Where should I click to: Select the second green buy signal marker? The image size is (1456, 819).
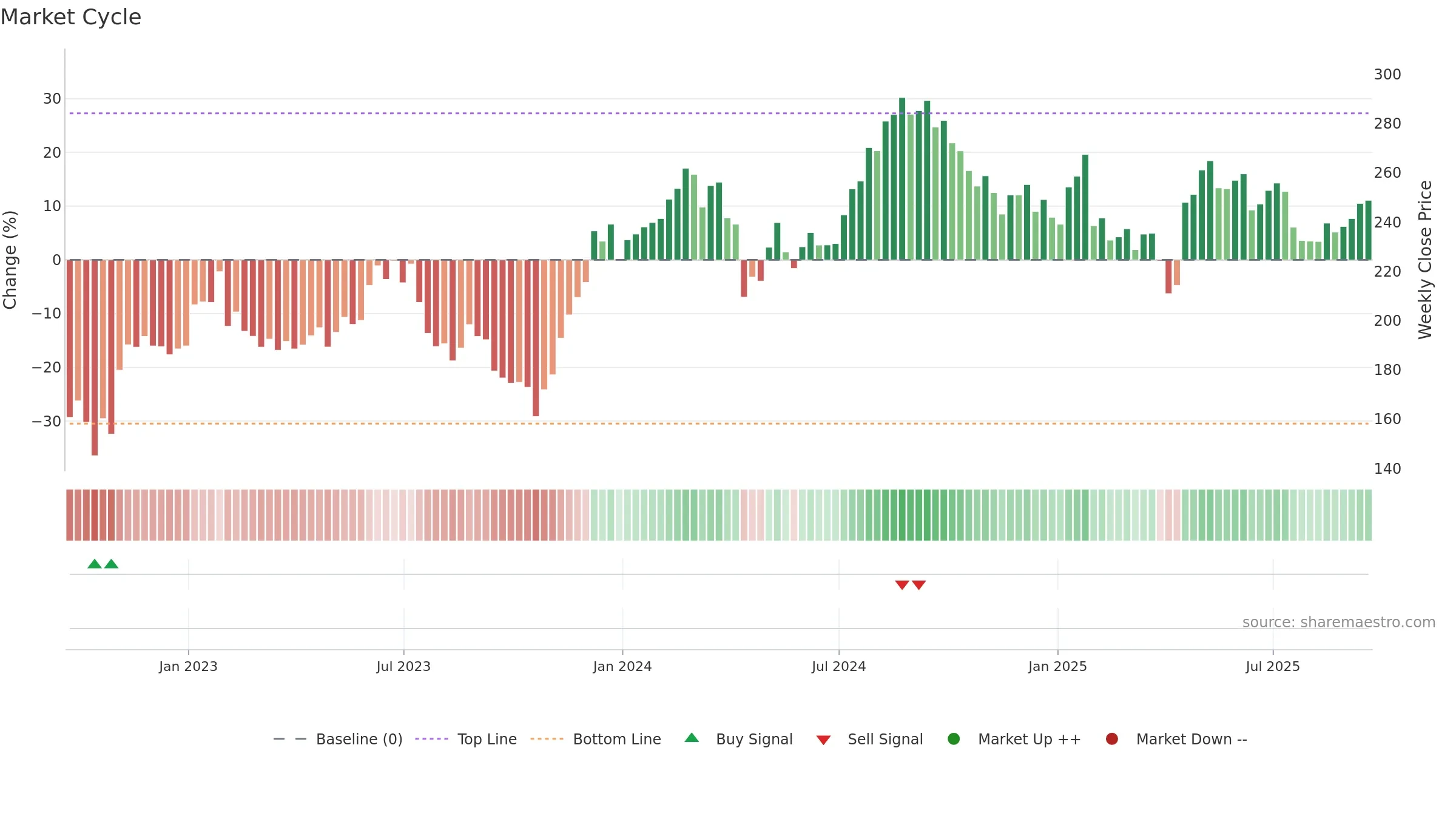coord(111,564)
